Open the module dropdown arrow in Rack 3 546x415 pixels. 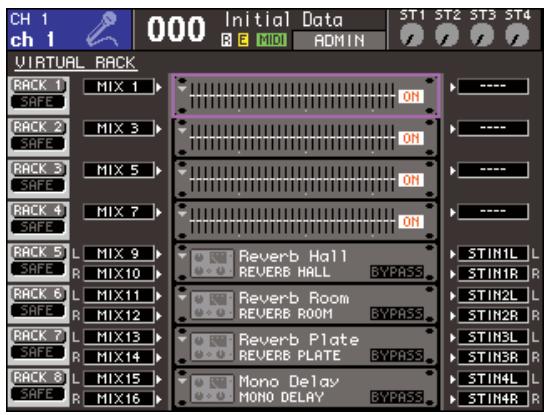(x=182, y=173)
